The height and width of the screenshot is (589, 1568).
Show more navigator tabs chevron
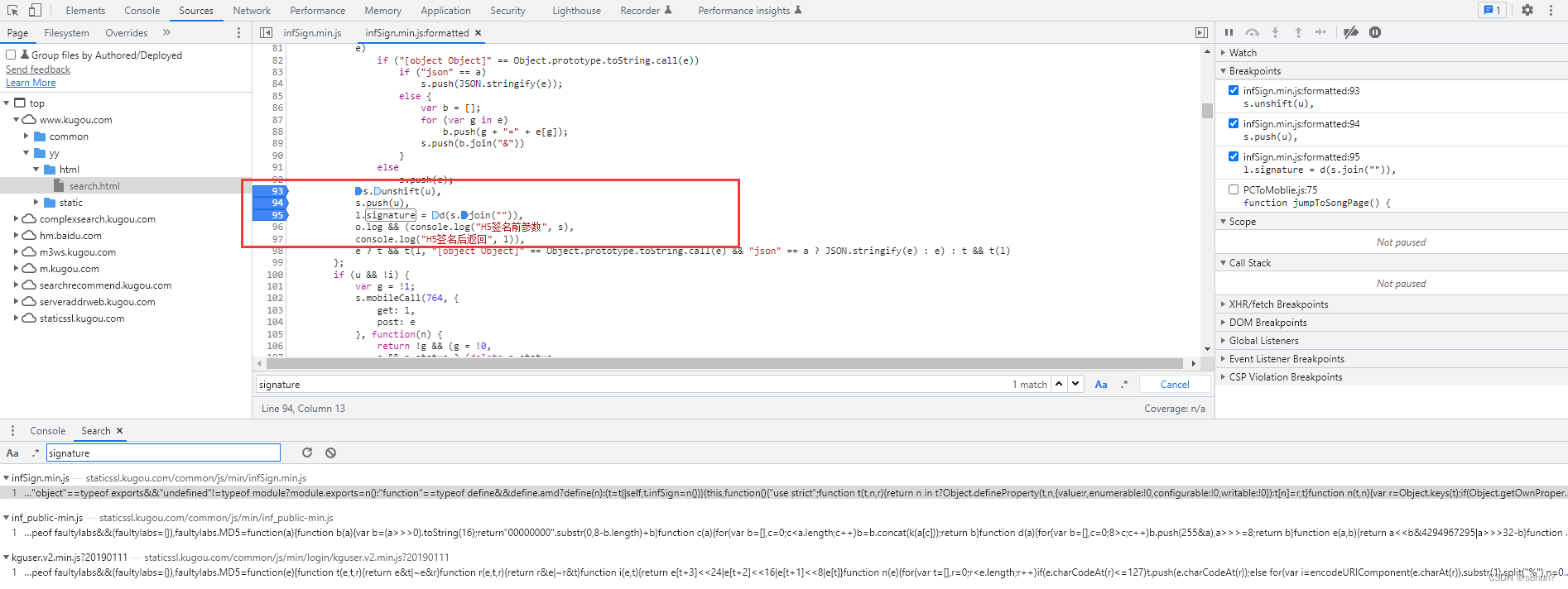(166, 32)
